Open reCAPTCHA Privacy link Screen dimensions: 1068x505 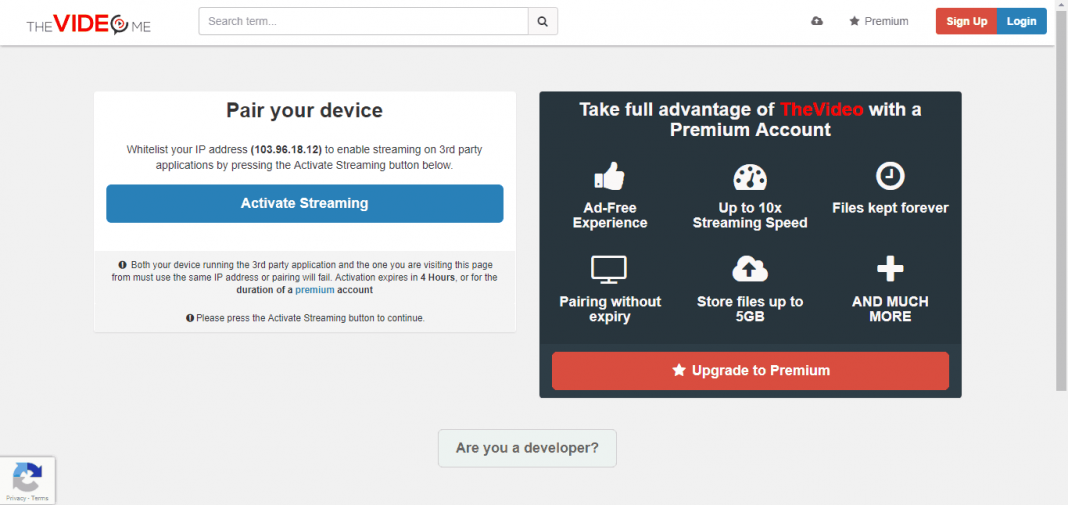click(15, 498)
